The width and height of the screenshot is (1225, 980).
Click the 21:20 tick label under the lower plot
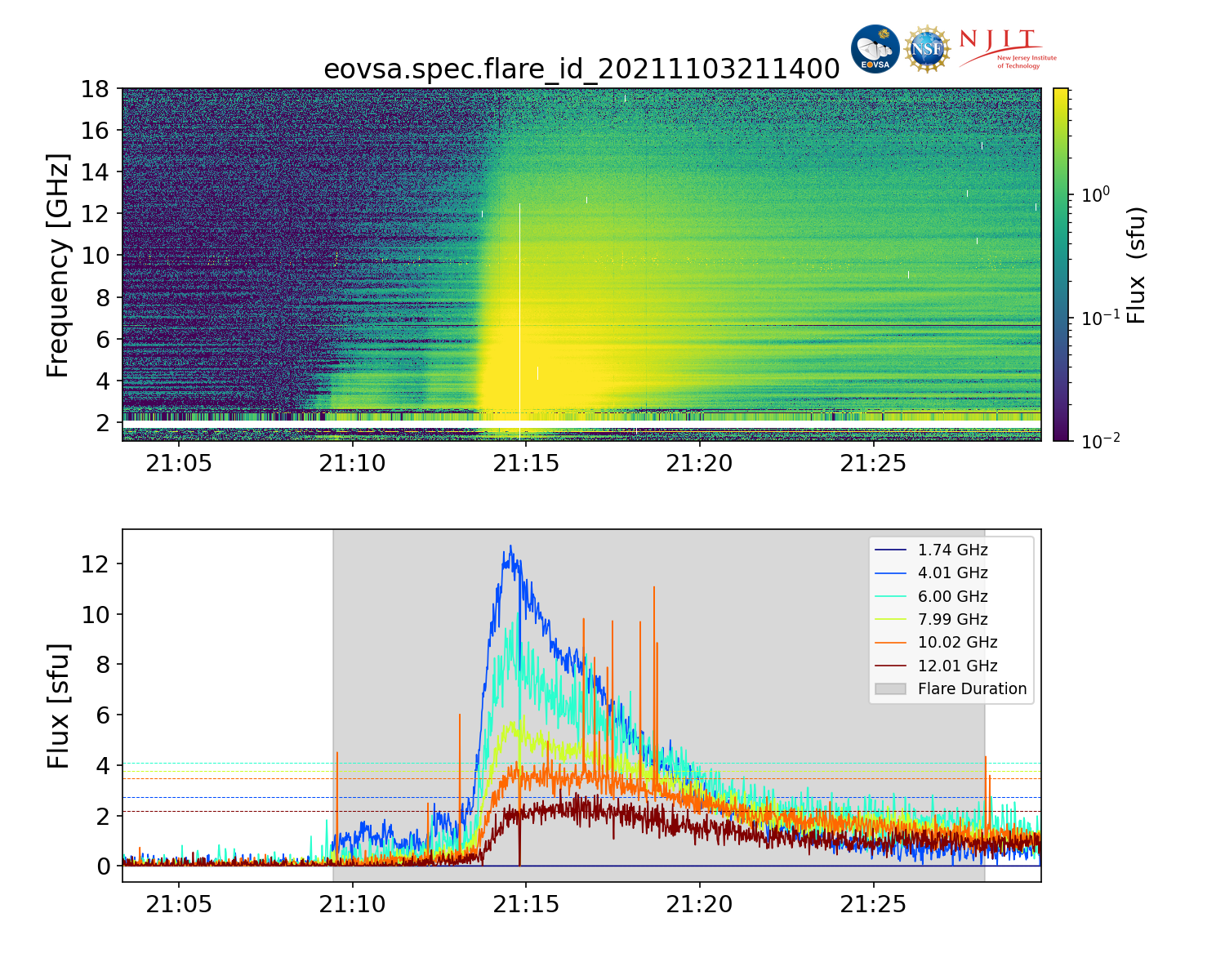click(699, 905)
